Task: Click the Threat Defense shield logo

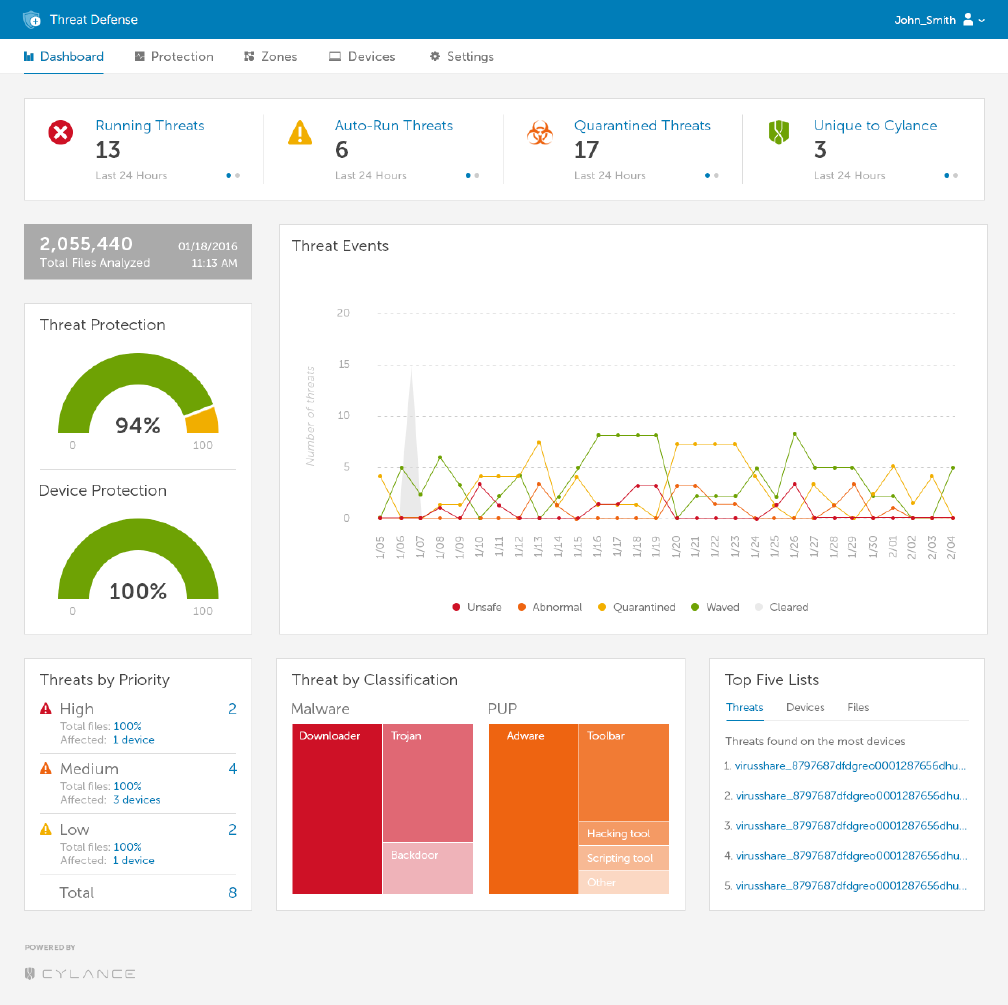Action: pyautogui.click(x=32, y=20)
